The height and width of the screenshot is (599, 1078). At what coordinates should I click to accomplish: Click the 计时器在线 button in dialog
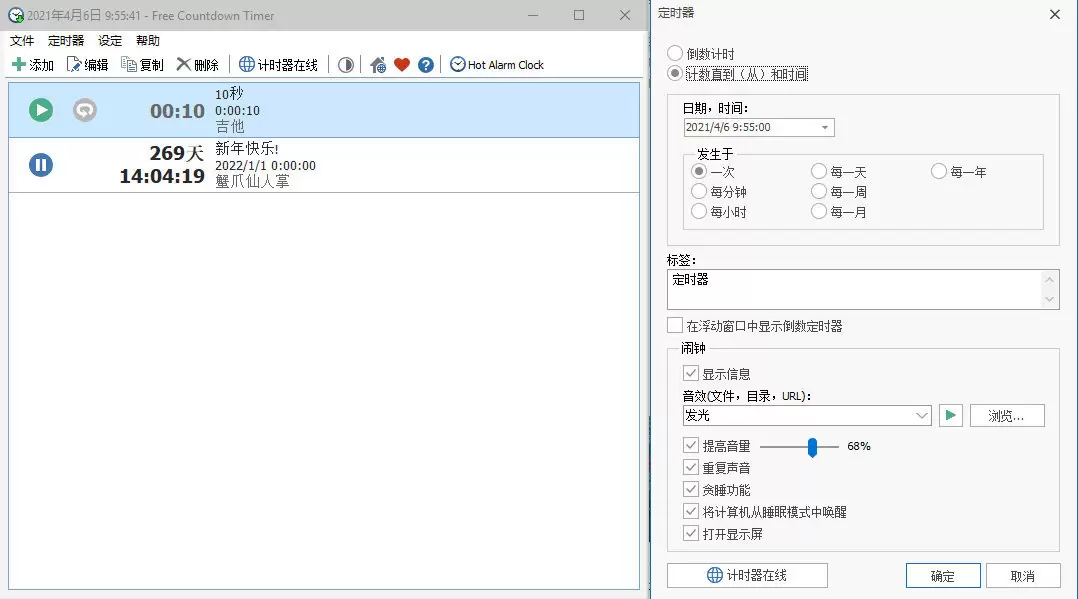coord(747,576)
